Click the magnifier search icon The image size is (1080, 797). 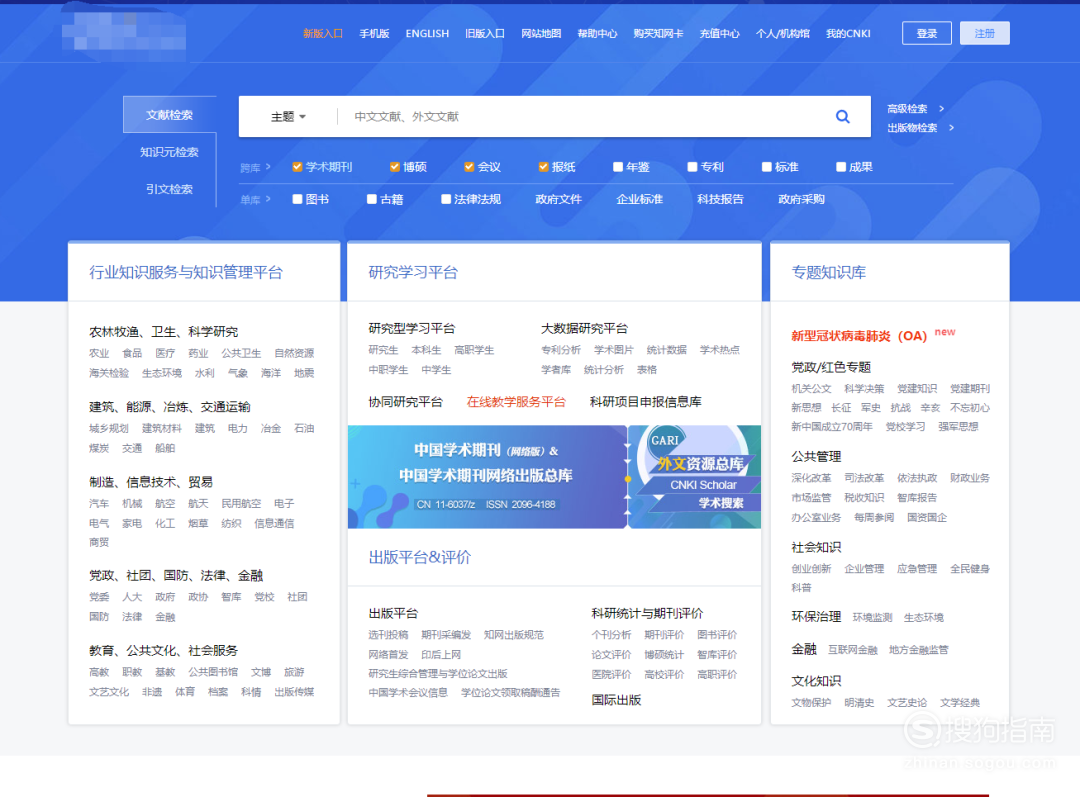coord(842,116)
